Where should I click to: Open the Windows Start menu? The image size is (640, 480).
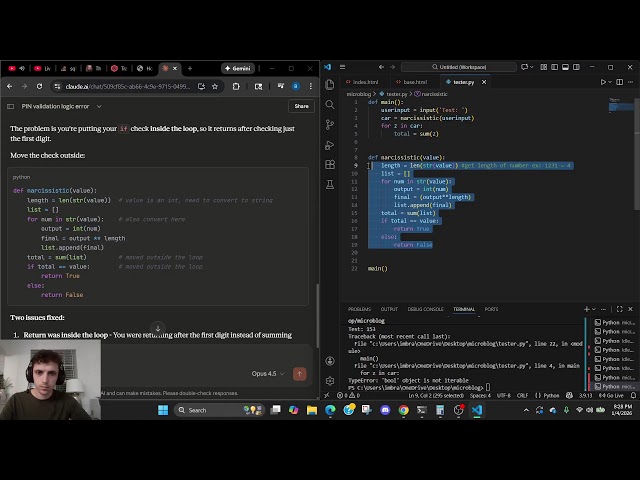tap(163, 410)
